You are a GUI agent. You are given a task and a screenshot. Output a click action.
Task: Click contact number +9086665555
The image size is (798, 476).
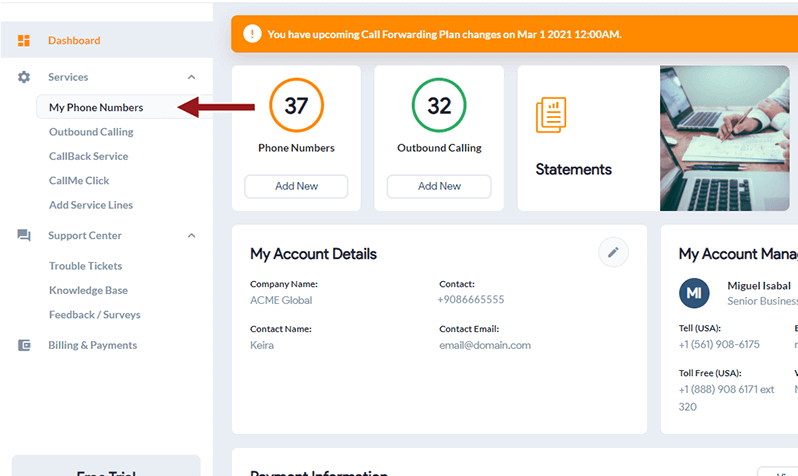coord(471,299)
